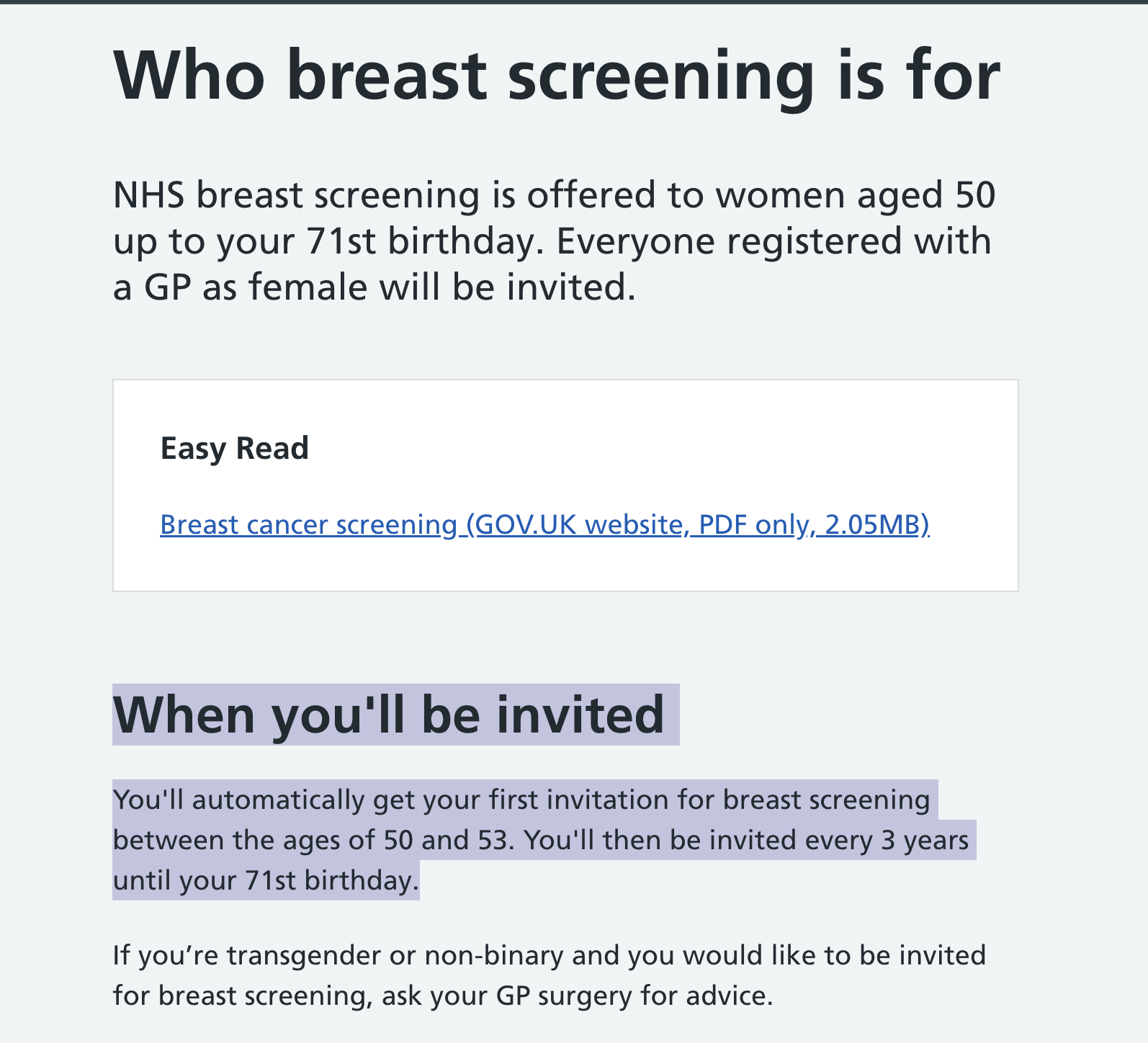Image resolution: width=1148 pixels, height=1043 pixels.
Task: Click 'women aged 50' in the intro text
Action: 856,195
